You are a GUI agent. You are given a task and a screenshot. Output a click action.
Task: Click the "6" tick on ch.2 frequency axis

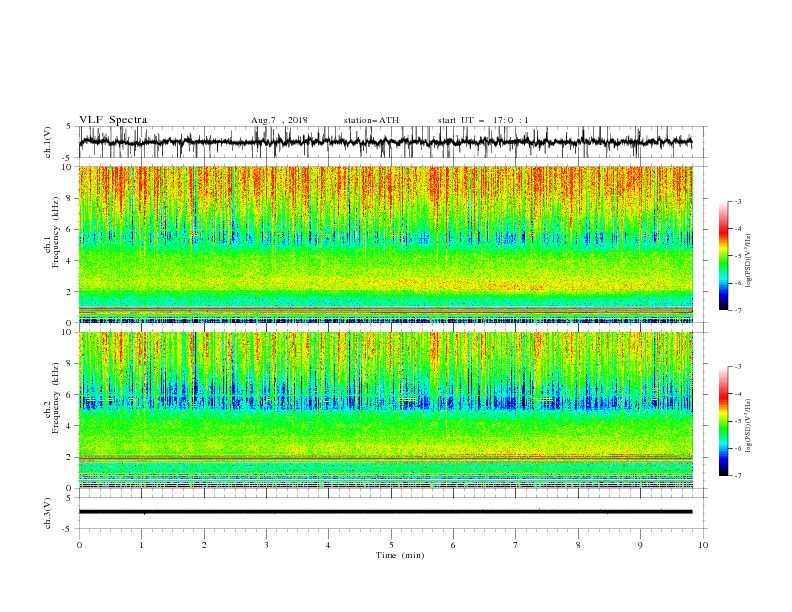click(70, 394)
